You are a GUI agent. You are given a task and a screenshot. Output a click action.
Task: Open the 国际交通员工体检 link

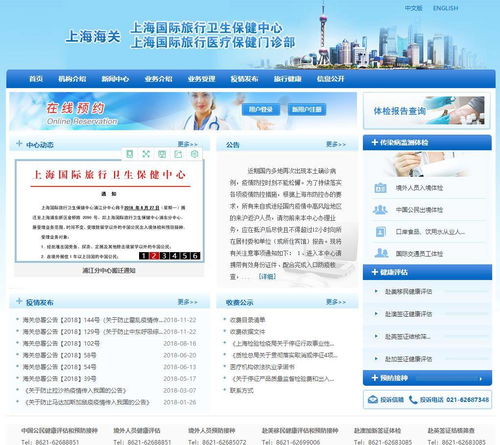pyautogui.click(x=419, y=254)
